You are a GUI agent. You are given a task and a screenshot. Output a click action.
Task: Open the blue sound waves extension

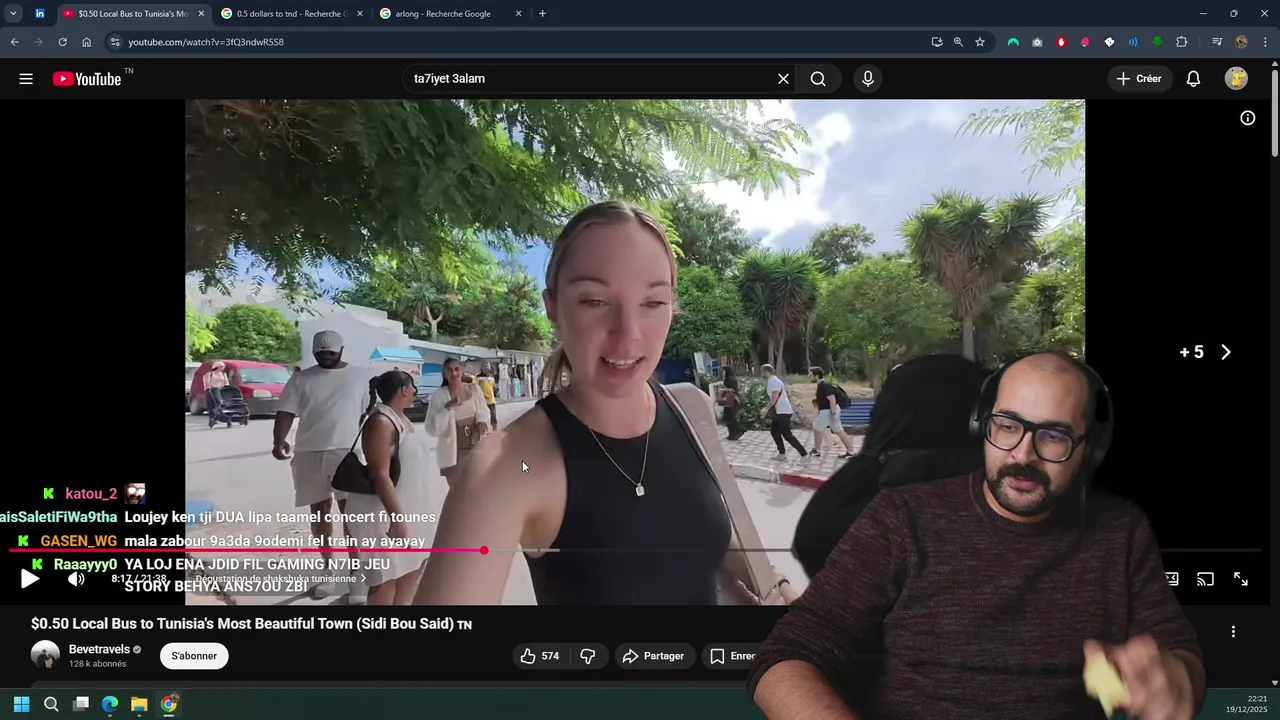tap(1133, 42)
